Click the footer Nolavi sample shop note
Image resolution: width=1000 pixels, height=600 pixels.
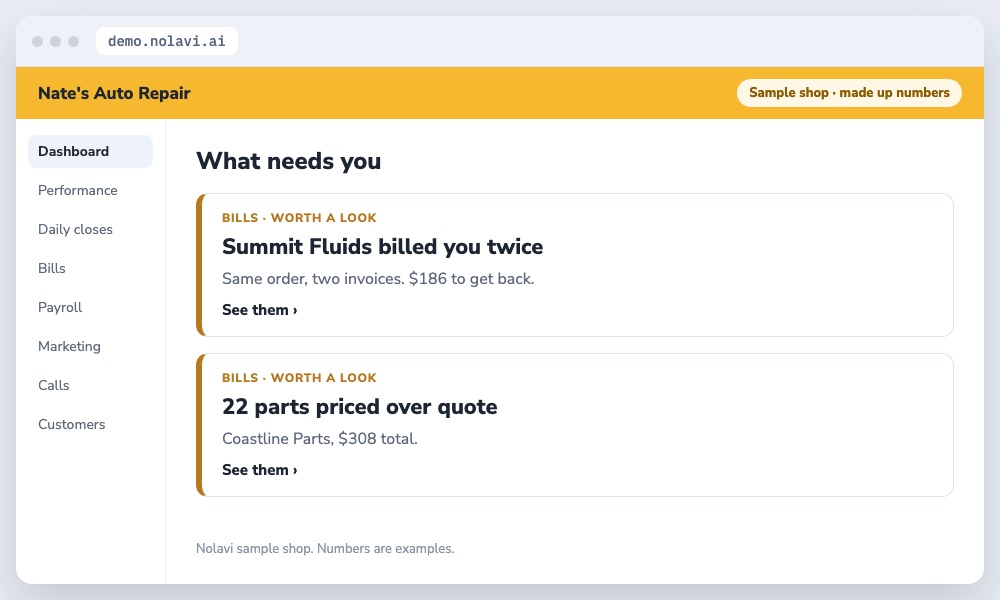coord(325,548)
